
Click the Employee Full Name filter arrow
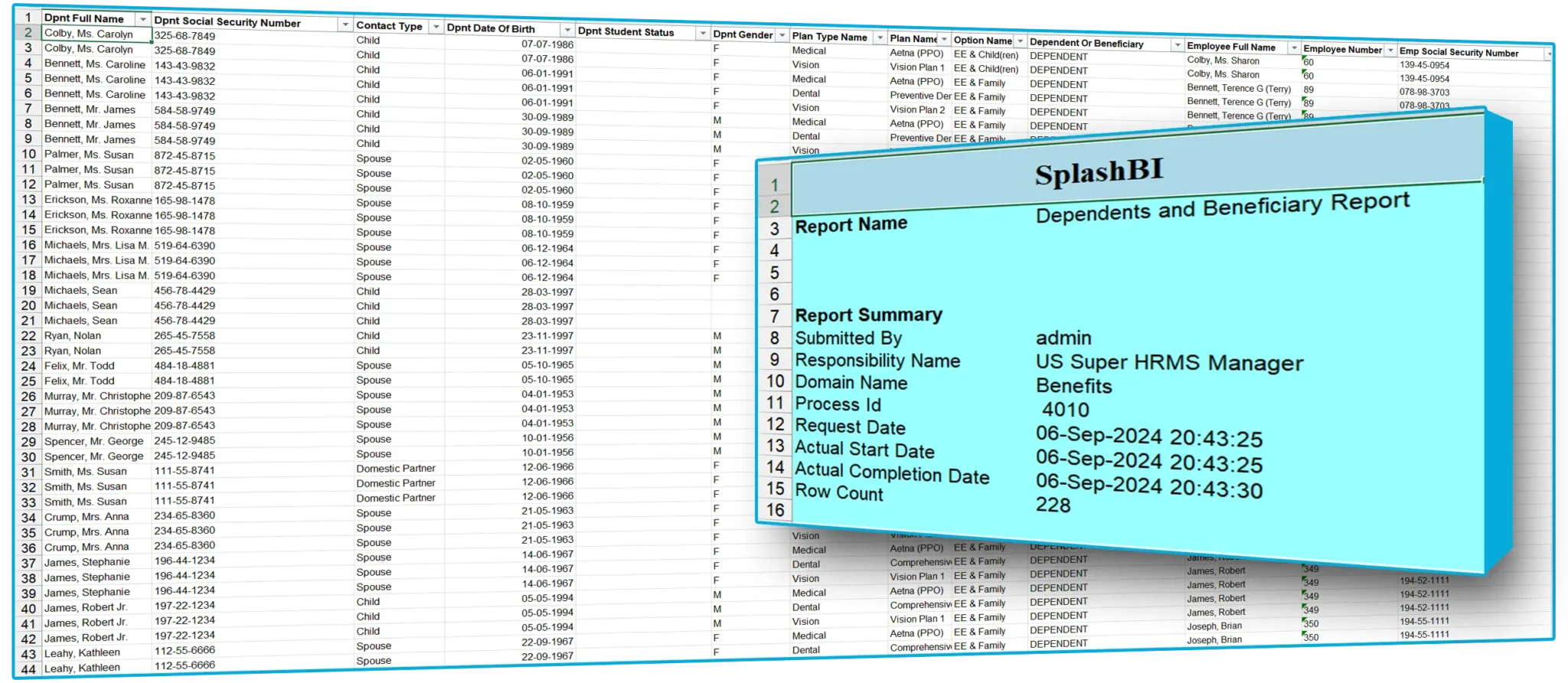tap(1294, 48)
